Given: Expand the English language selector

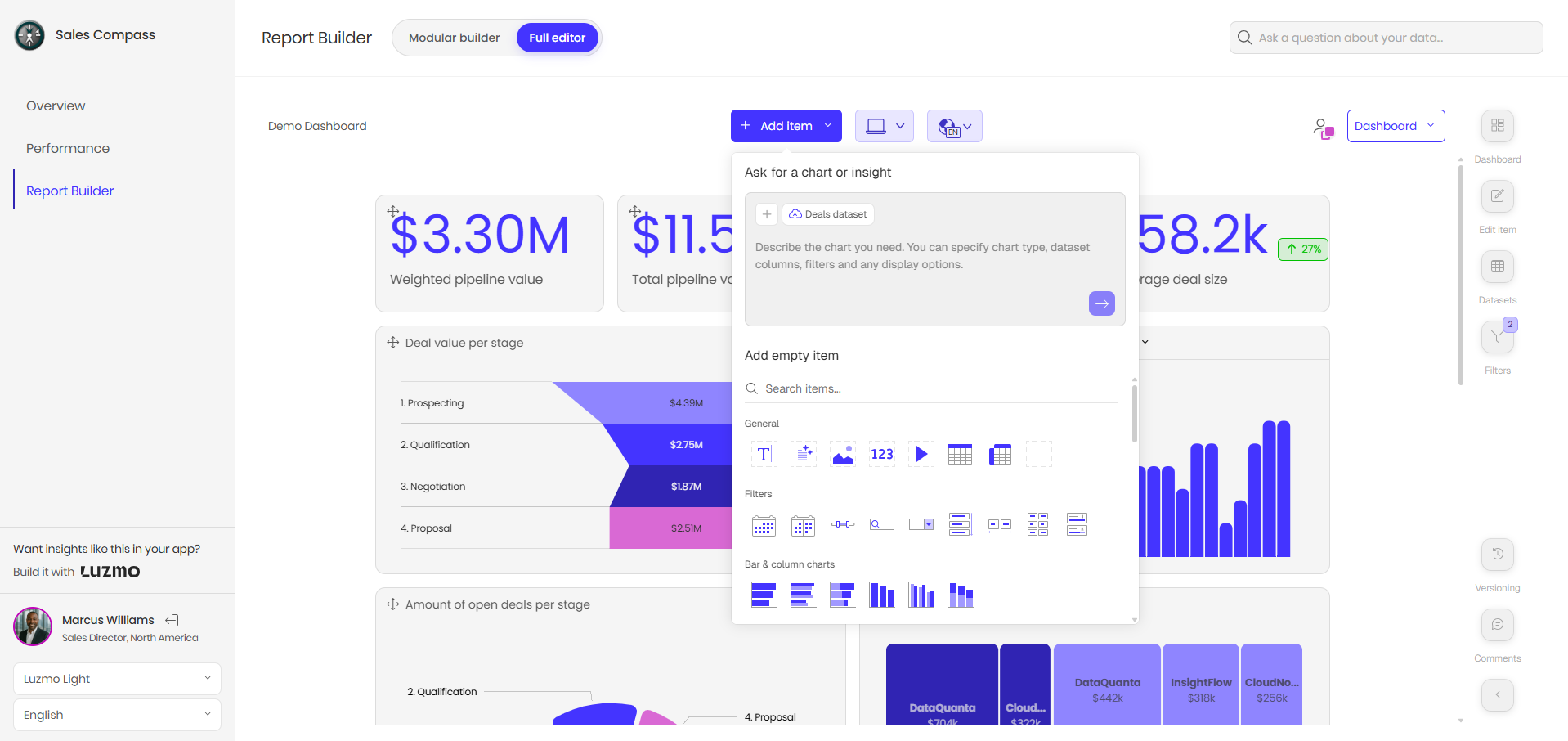Looking at the screenshot, I should pos(117,715).
